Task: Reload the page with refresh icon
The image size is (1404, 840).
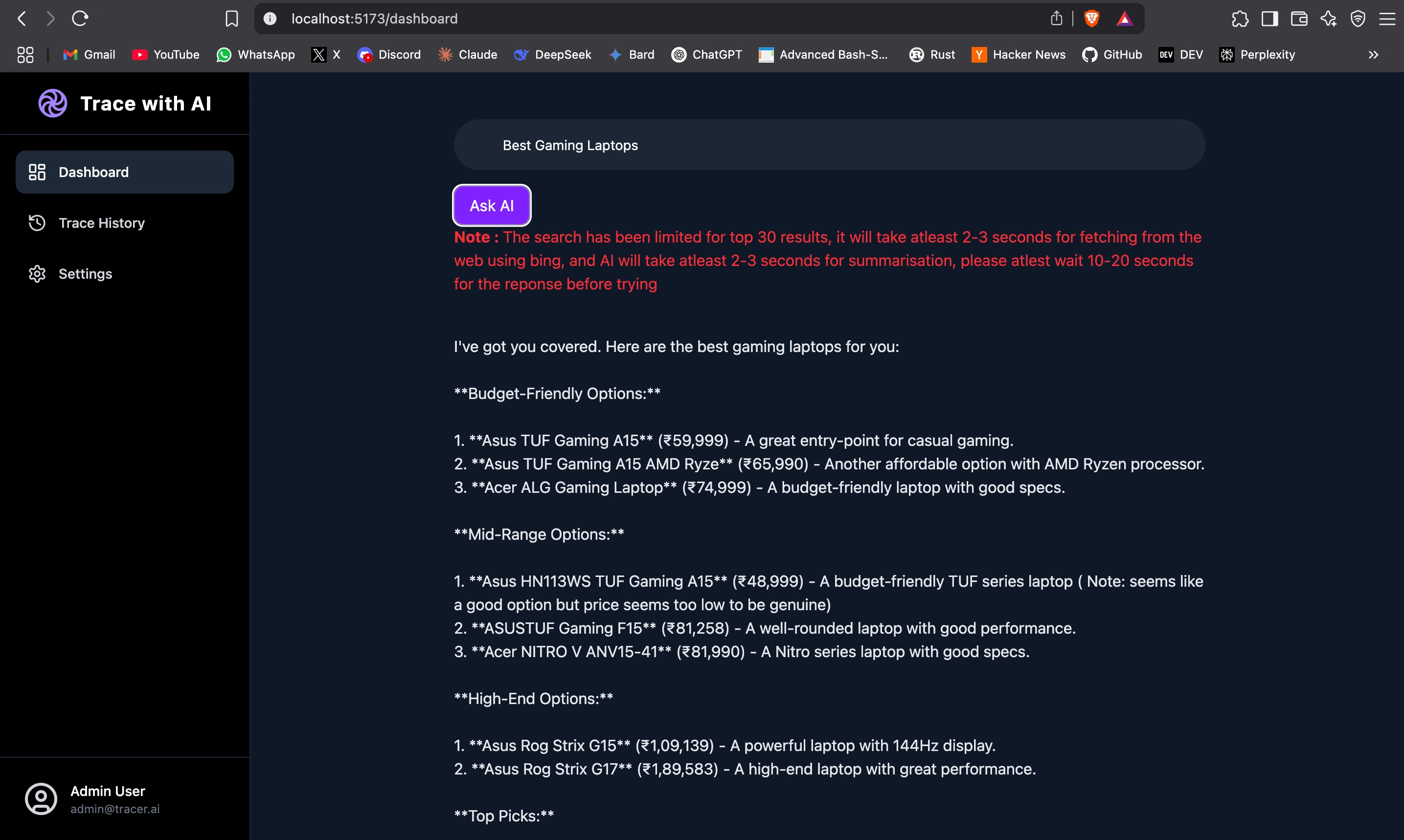Action: [80, 19]
